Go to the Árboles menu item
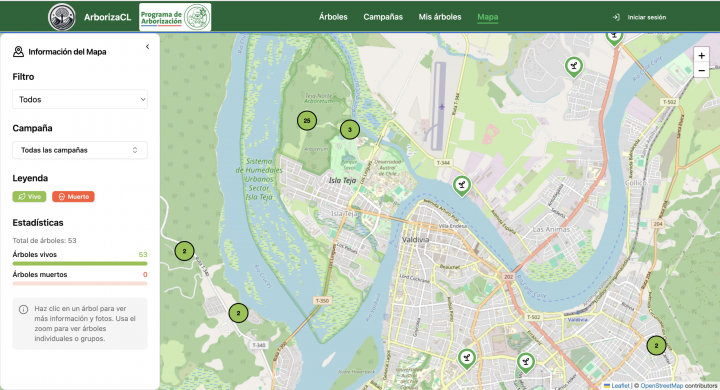 [333, 17]
